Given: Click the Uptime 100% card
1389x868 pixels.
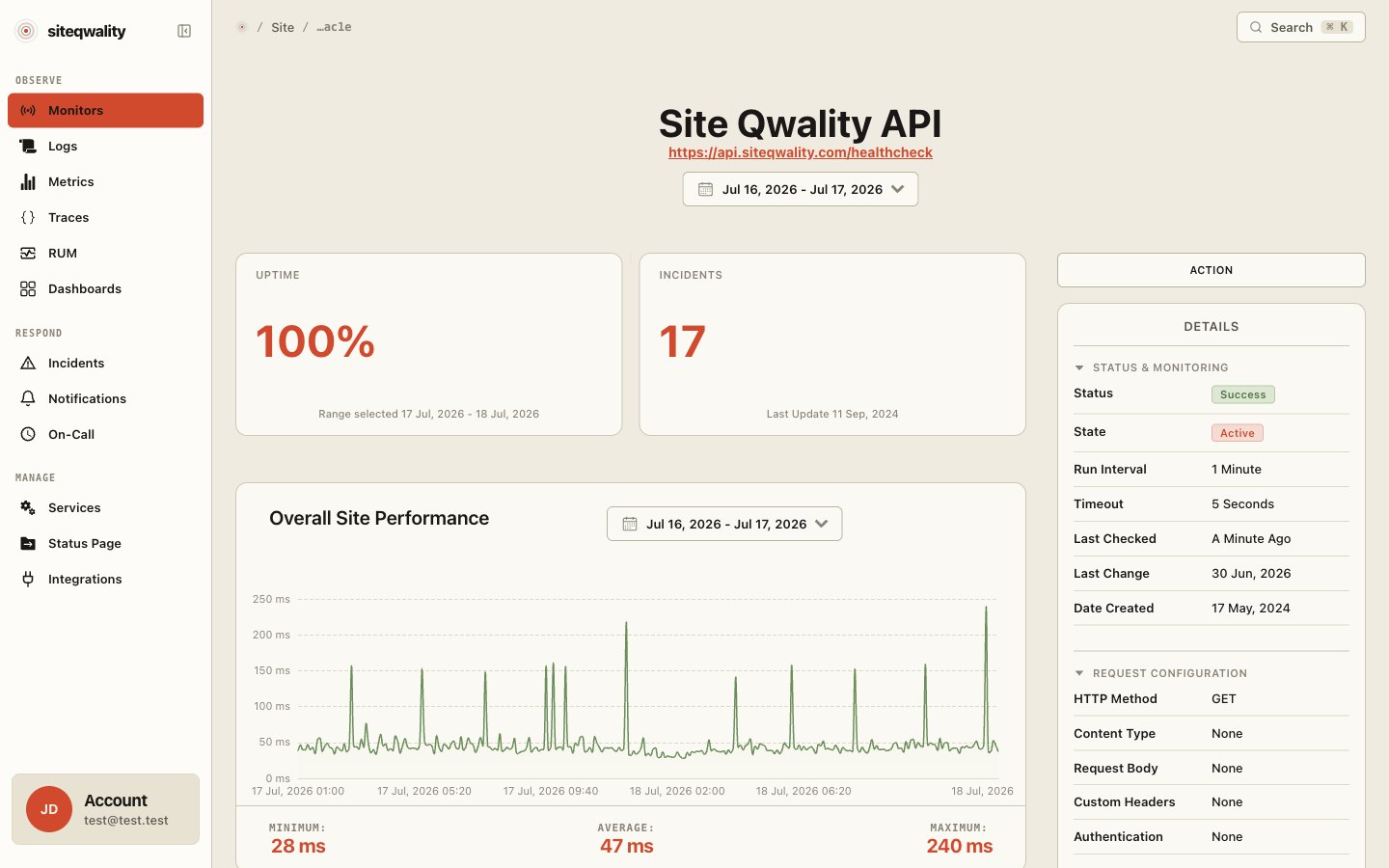Looking at the screenshot, I should (x=428, y=344).
